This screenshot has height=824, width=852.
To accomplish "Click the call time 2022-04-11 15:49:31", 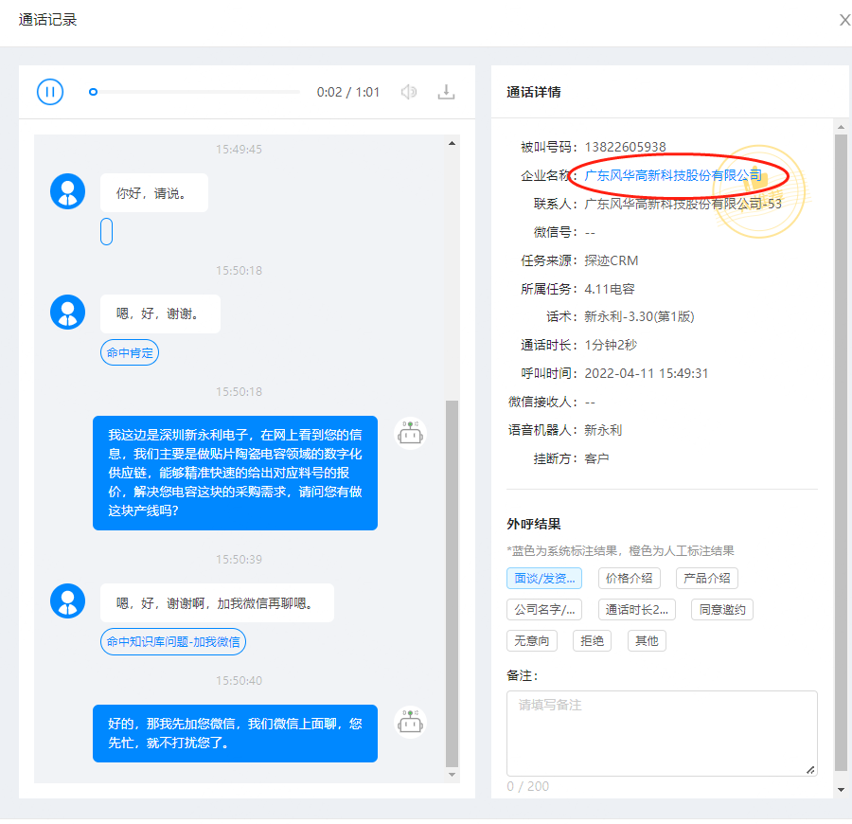I will point(646,373).
